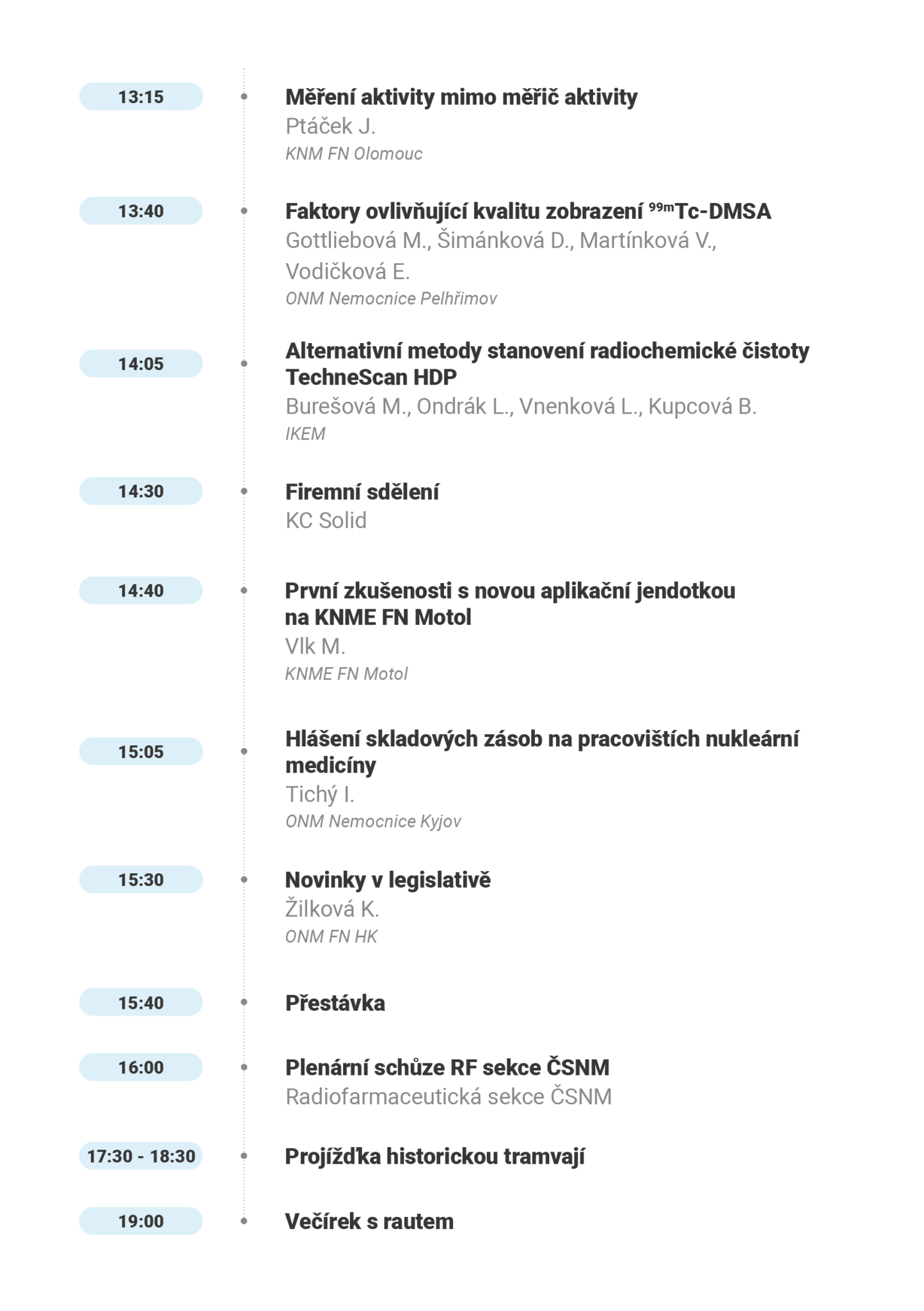
Task: Open 'Plenární schůze RF sekce ČSNM' item
Action: point(447,1067)
